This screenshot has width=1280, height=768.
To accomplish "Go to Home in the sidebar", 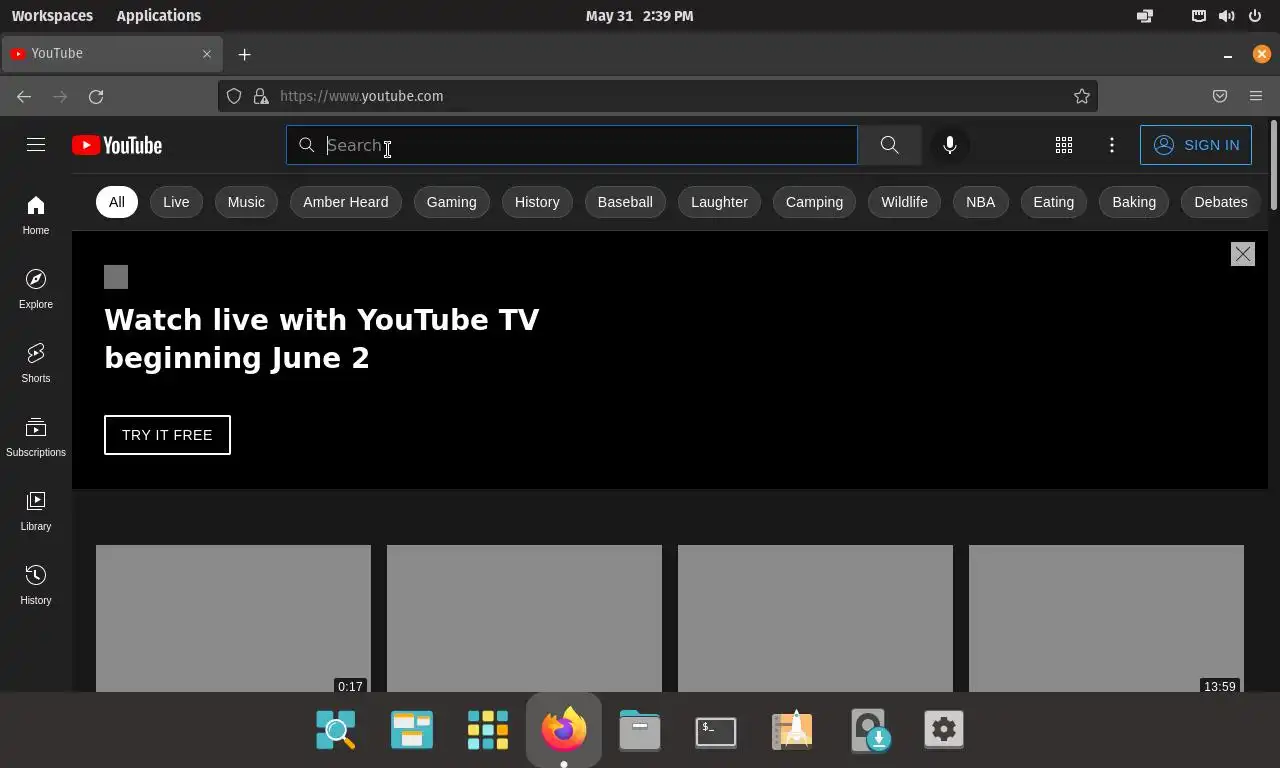I will click(36, 215).
